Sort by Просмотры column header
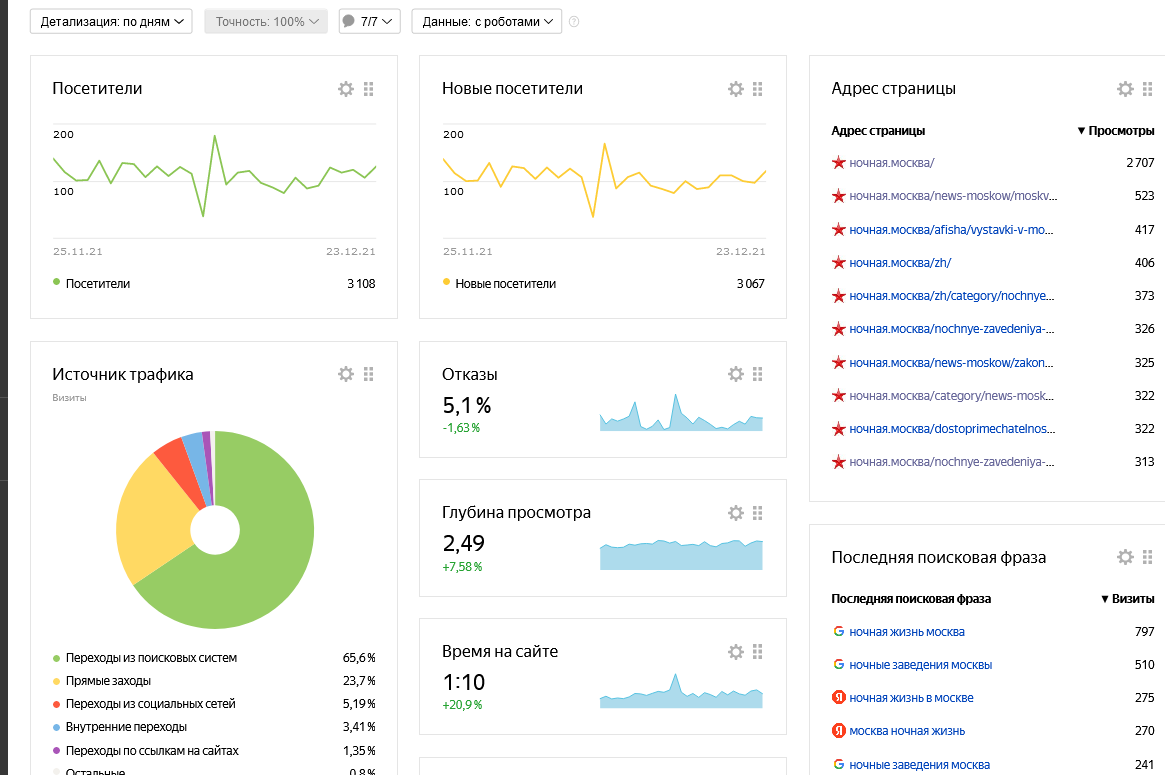 coord(1116,131)
